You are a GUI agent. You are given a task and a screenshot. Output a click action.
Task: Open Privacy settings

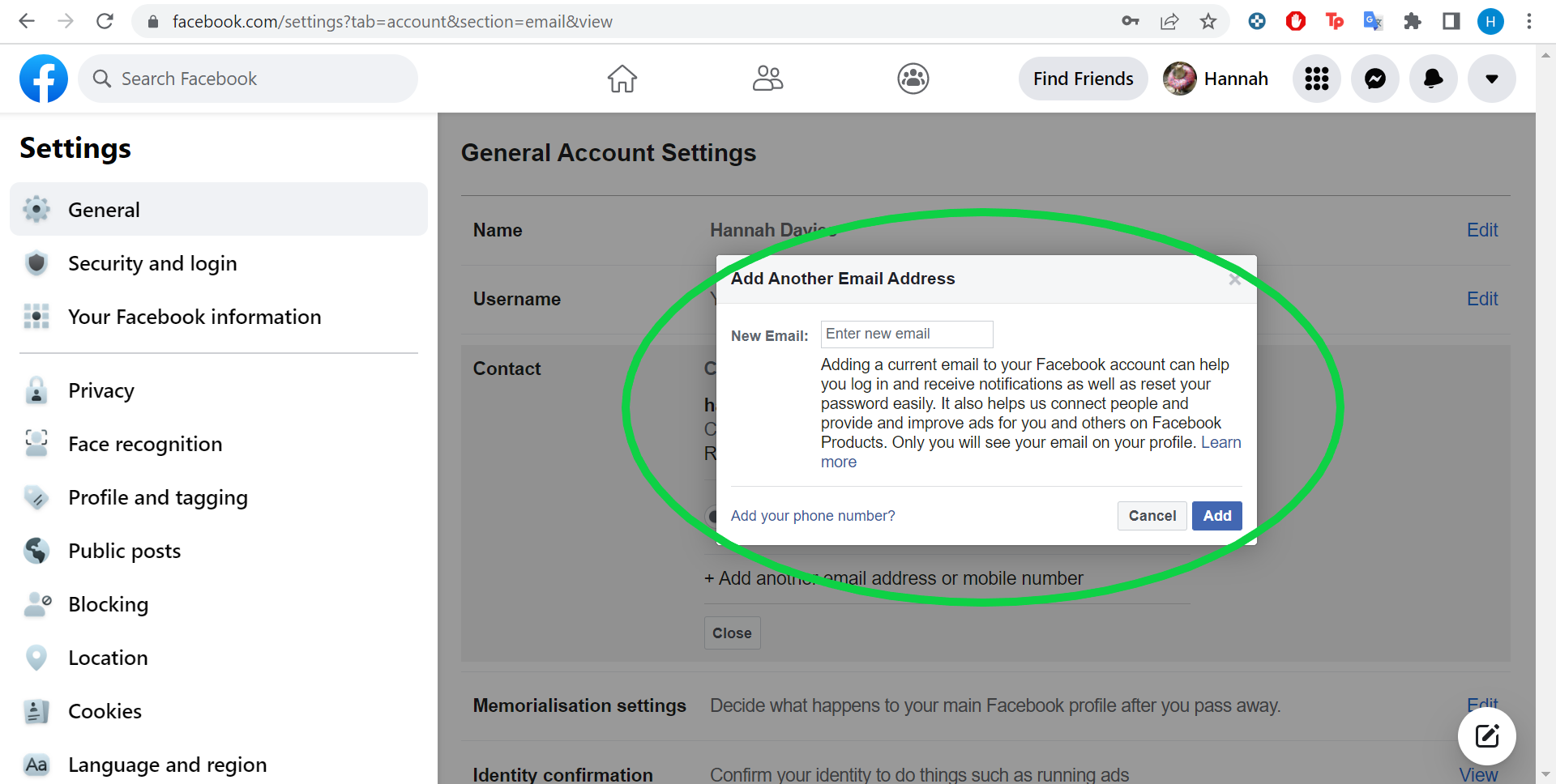coord(219,390)
